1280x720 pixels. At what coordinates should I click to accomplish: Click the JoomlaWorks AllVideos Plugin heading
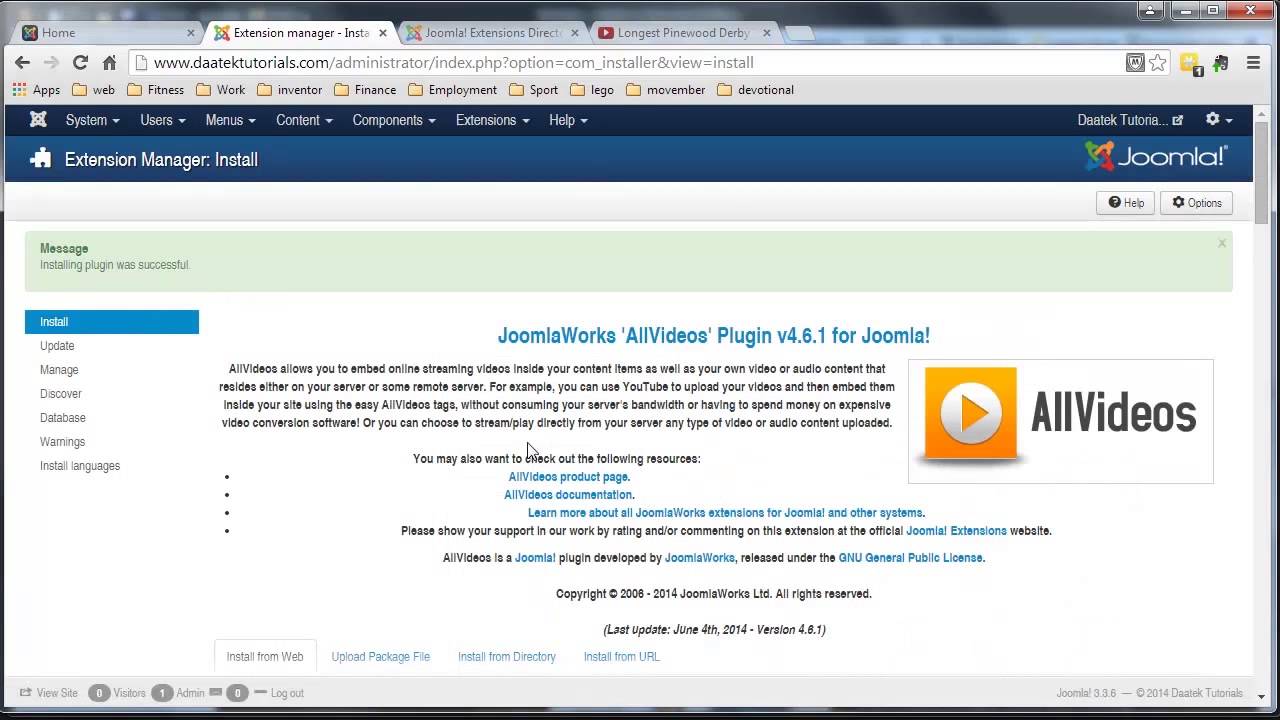[x=714, y=336]
